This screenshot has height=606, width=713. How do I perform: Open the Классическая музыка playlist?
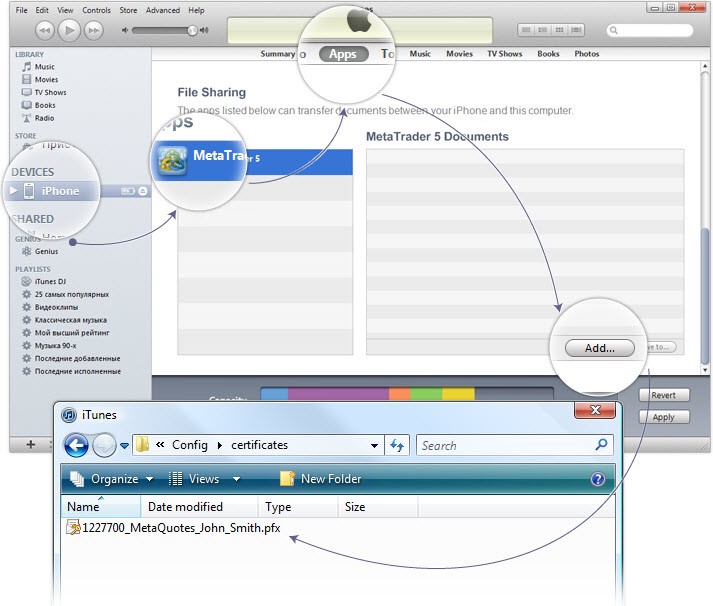70,320
